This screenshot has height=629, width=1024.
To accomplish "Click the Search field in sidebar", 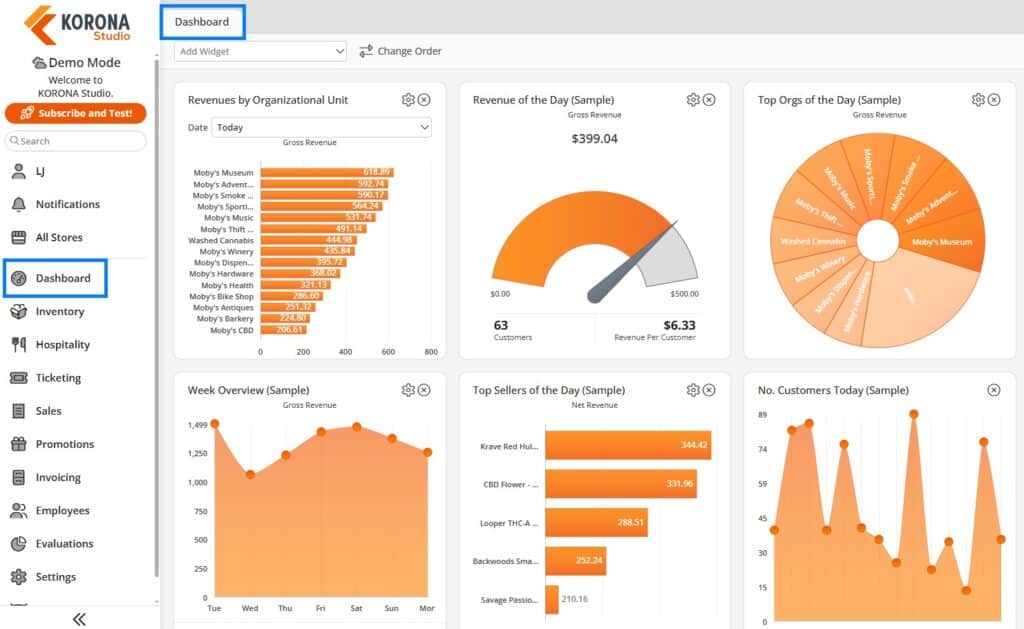I will coord(76,141).
